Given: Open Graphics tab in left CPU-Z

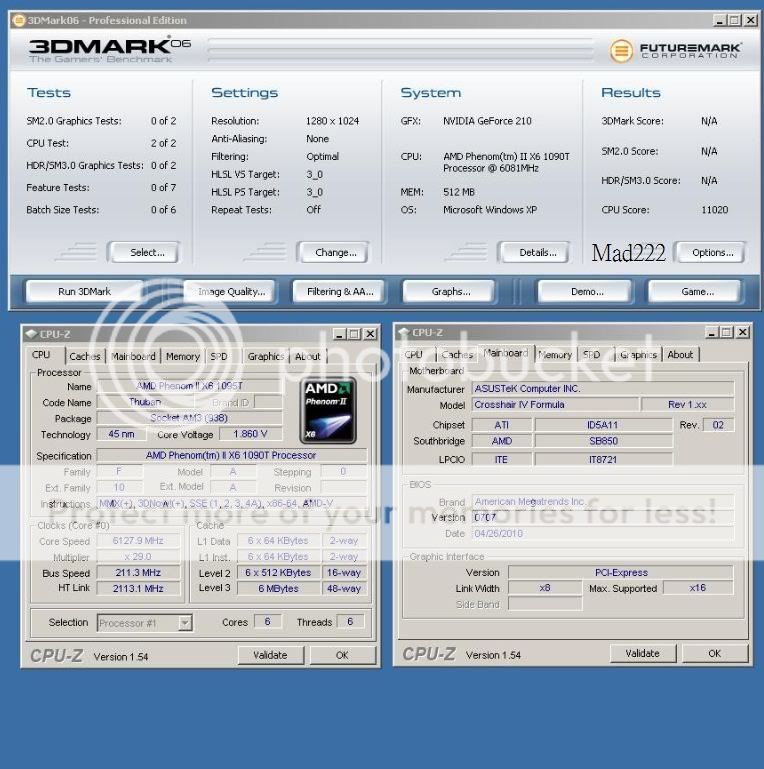Looking at the screenshot, I should tap(266, 357).
